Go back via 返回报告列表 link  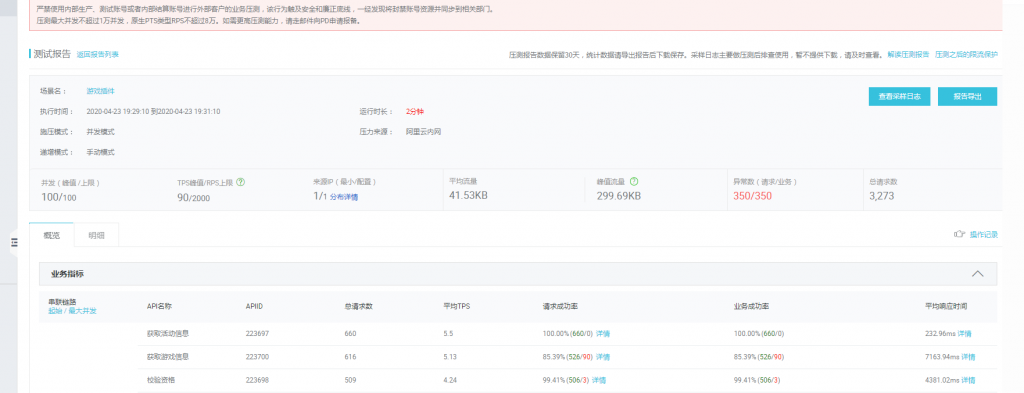pyautogui.click(x=97, y=55)
